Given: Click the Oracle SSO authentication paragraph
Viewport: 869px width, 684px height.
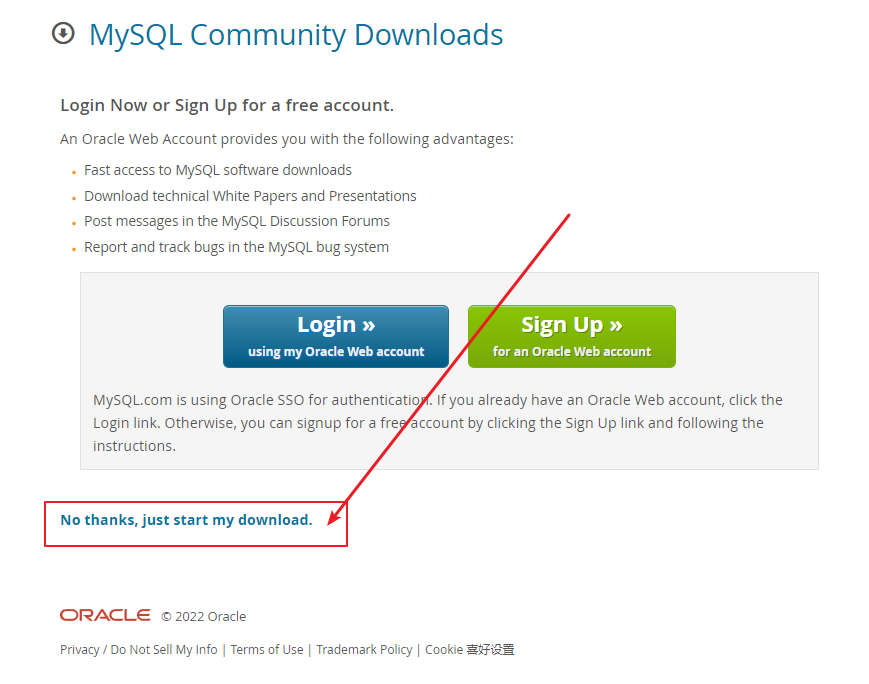Looking at the screenshot, I should 438,423.
